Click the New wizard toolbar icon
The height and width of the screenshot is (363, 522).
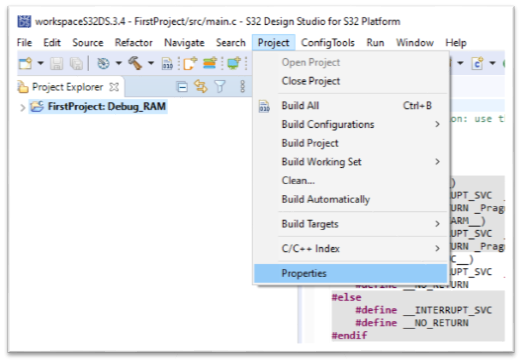26,63
